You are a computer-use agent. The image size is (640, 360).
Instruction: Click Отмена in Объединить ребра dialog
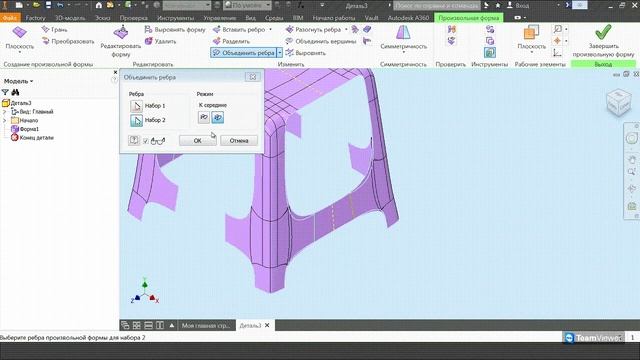point(239,140)
